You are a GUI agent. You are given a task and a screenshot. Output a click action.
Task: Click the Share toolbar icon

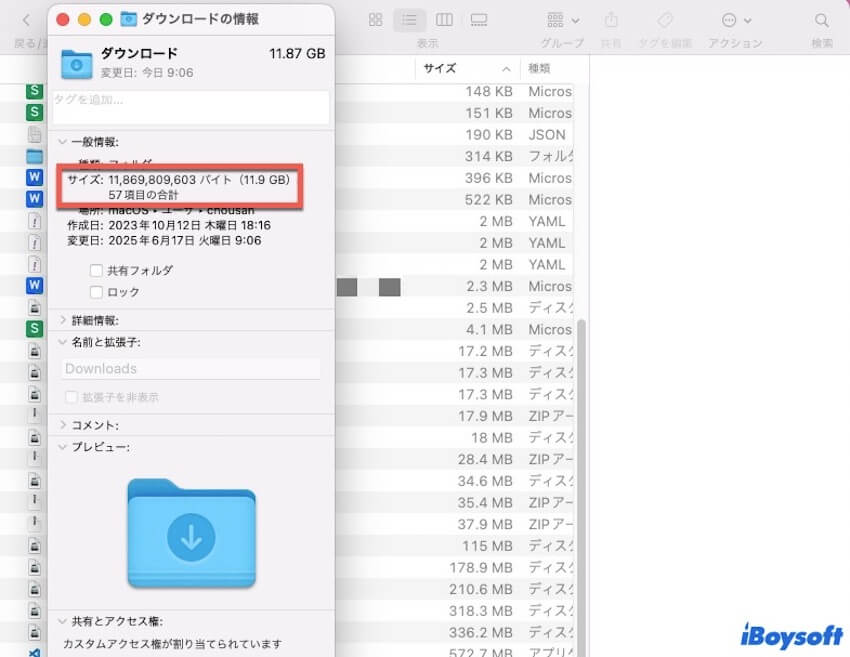(x=612, y=20)
